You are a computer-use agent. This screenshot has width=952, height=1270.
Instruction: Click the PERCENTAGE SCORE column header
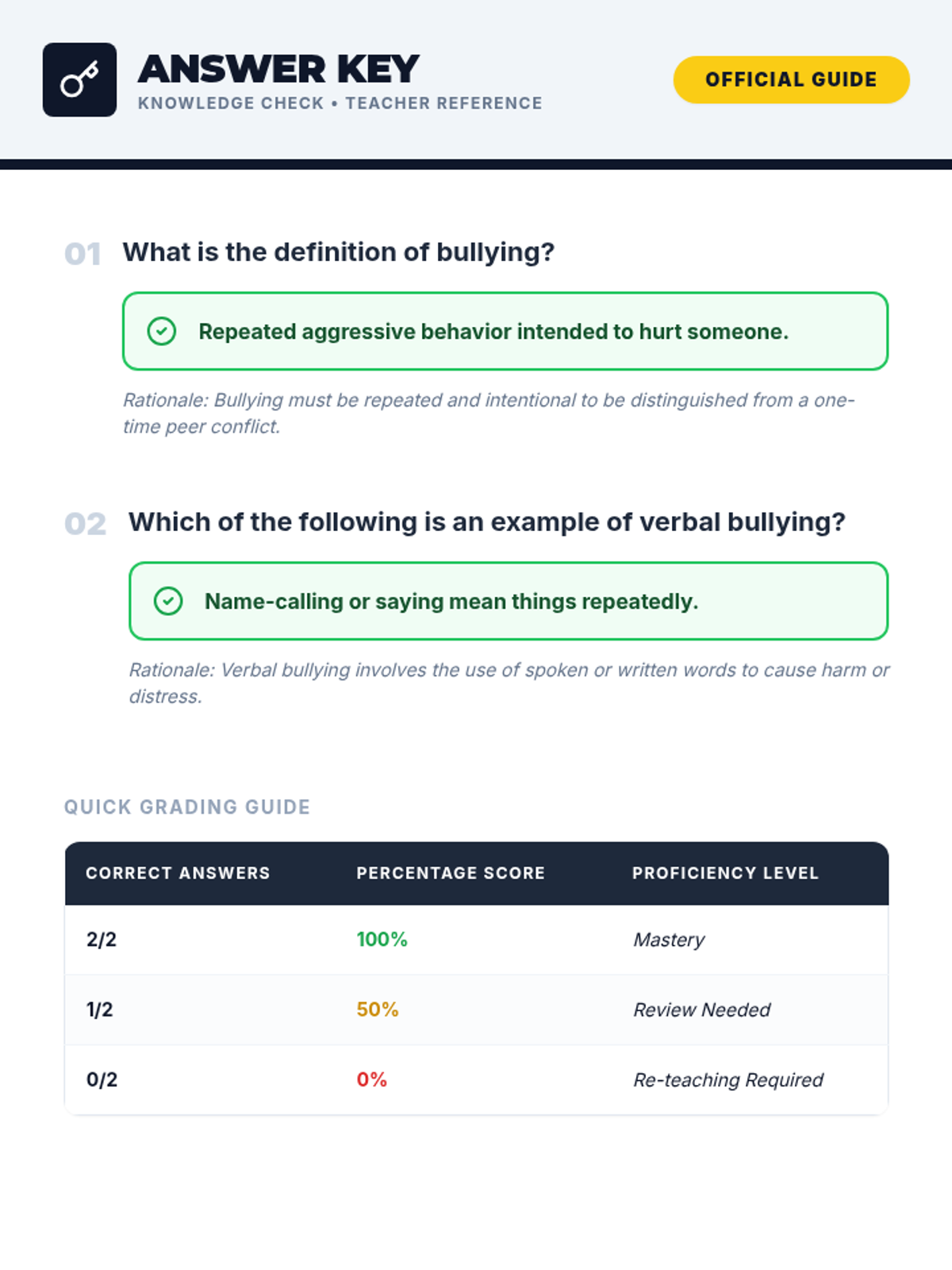pyautogui.click(x=451, y=873)
